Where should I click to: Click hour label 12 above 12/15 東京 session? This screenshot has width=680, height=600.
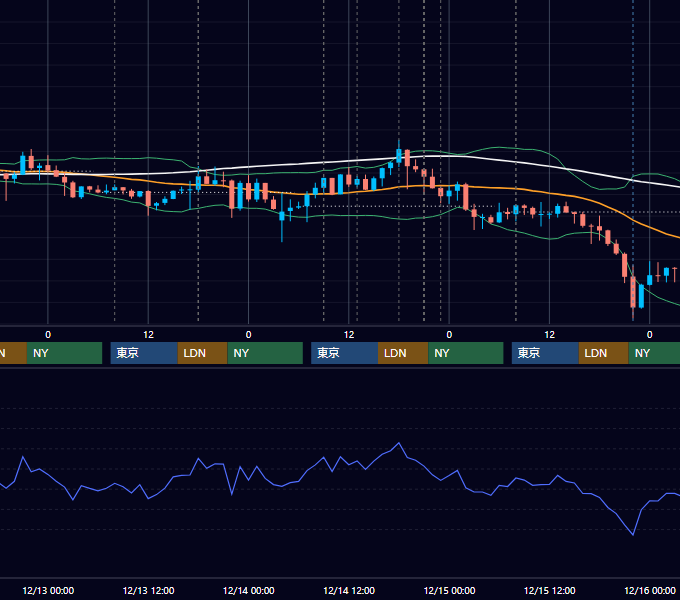pos(549,335)
